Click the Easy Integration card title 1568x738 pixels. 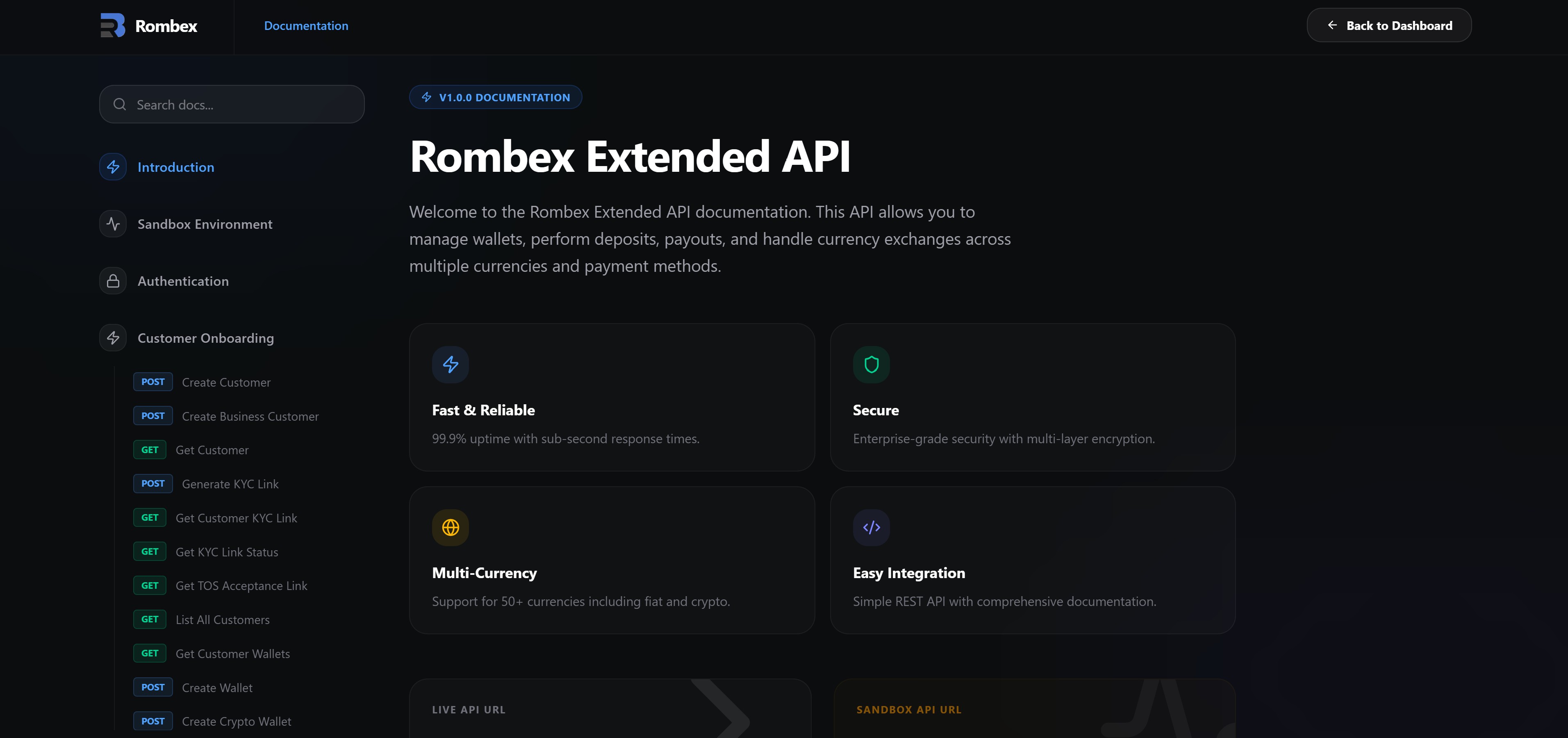point(909,573)
